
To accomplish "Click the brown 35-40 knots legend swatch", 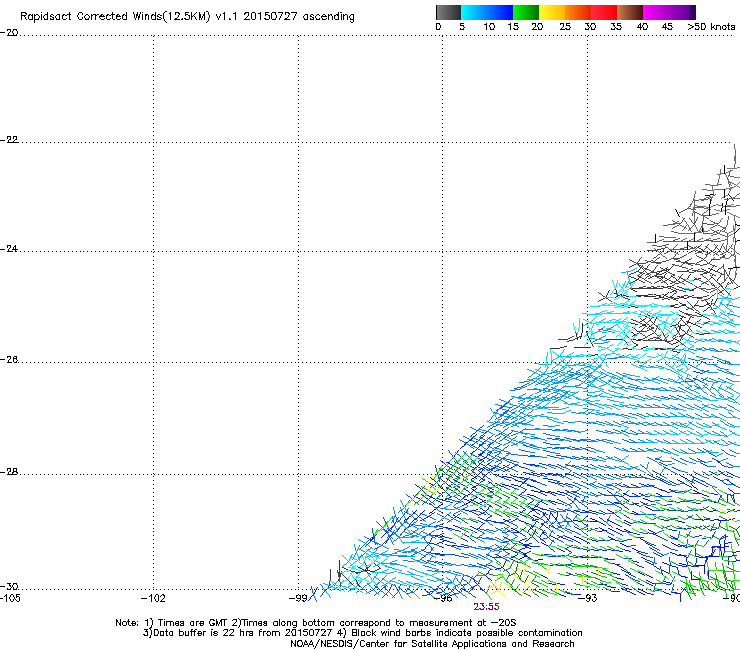I will click(x=630, y=12).
